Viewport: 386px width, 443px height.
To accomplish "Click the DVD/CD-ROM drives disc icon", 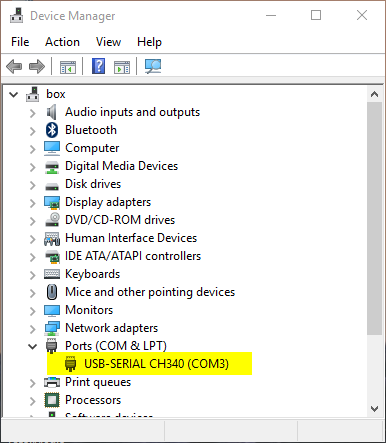I will (x=52, y=220).
